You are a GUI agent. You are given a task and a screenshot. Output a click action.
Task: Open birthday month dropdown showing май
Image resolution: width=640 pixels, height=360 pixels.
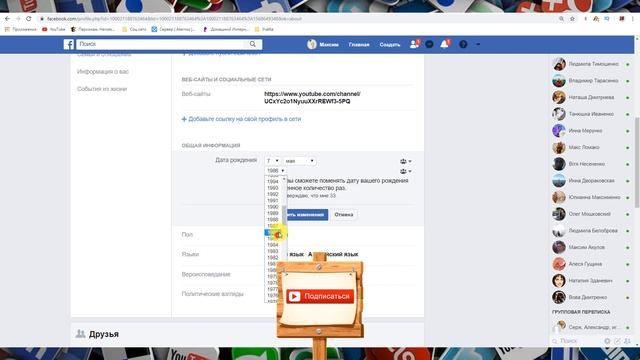300,161
